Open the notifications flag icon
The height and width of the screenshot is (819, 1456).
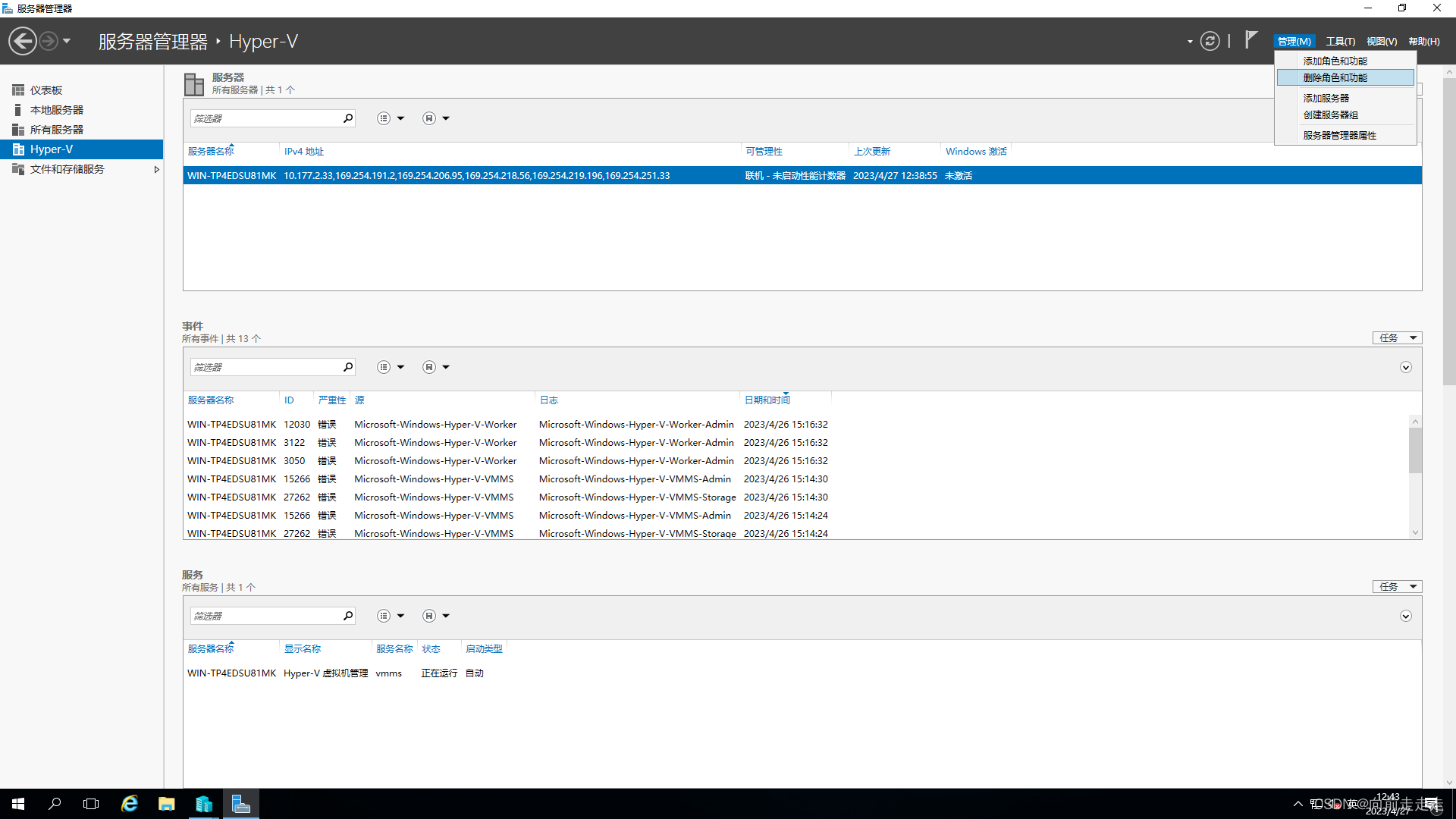click(1251, 39)
